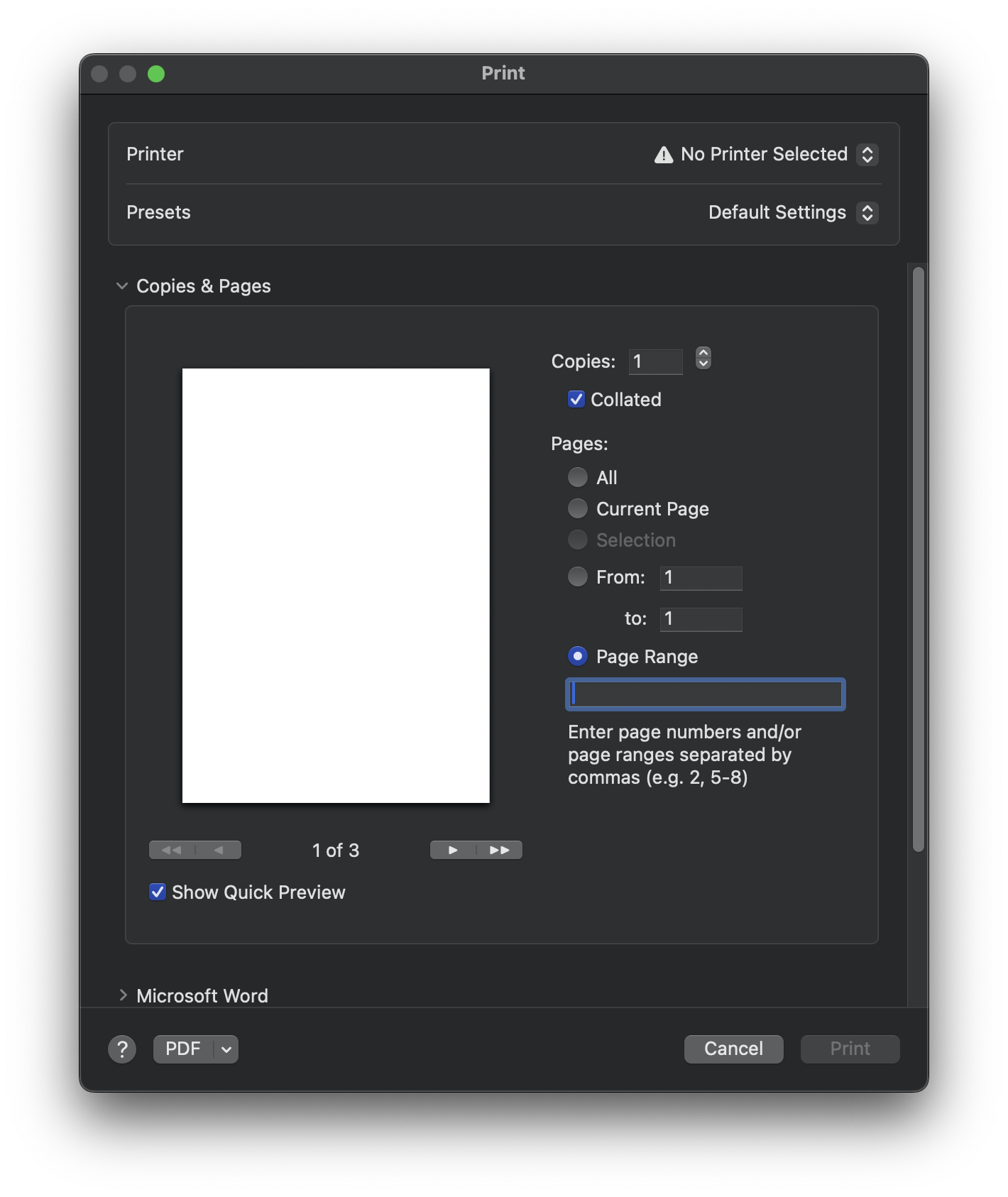Click the warning icon beside No Printer Selected

tap(664, 155)
